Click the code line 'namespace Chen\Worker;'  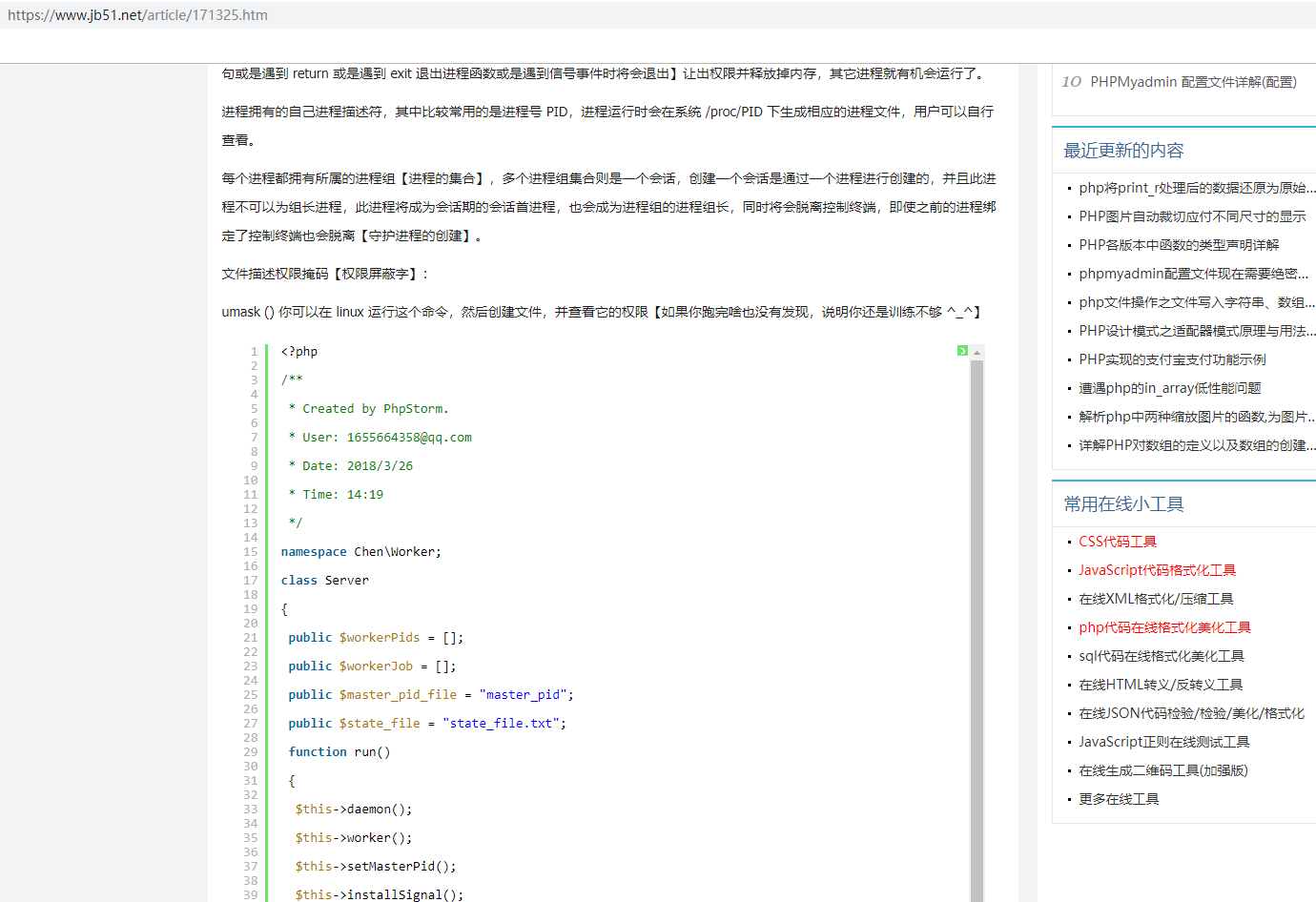pyautogui.click(x=360, y=552)
